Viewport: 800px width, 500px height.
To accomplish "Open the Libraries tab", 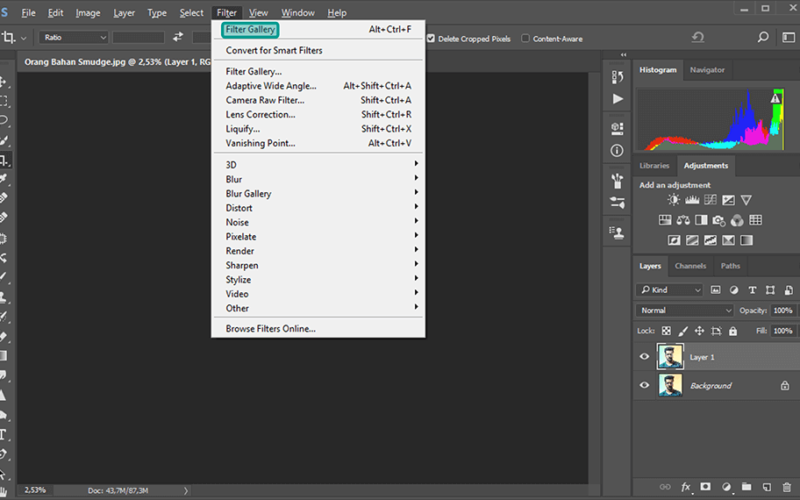I will point(654,166).
